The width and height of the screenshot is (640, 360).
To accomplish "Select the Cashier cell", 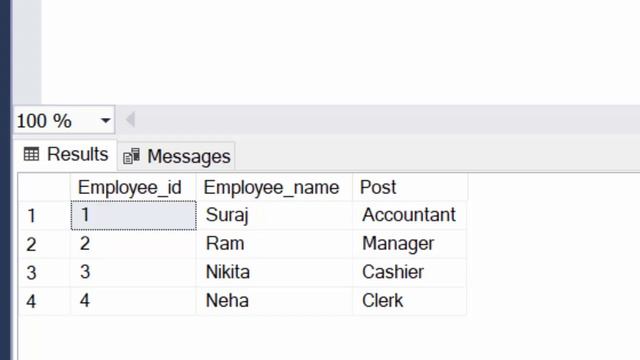I will pyautogui.click(x=410, y=272).
